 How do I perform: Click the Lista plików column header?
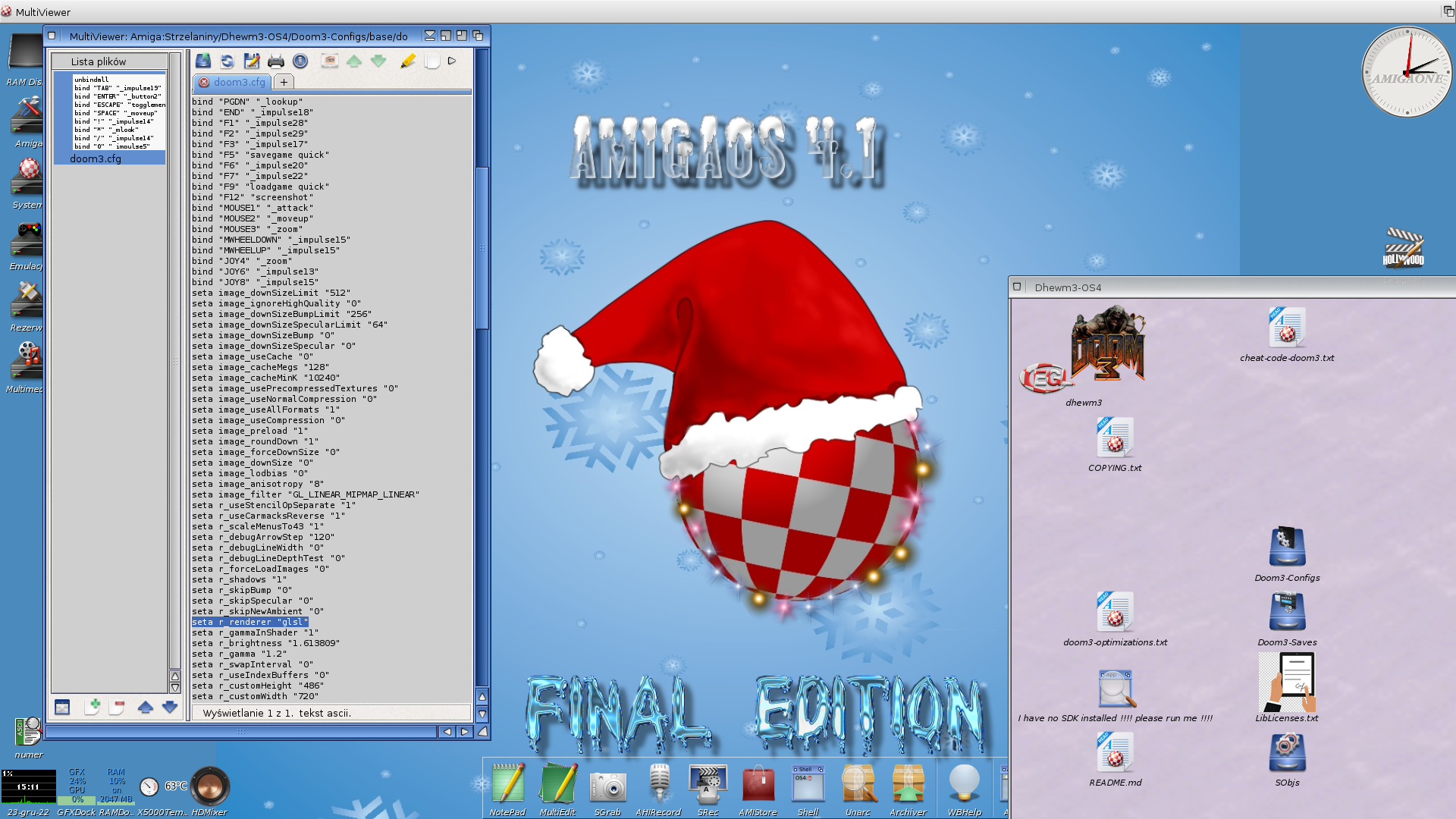pyautogui.click(x=109, y=61)
